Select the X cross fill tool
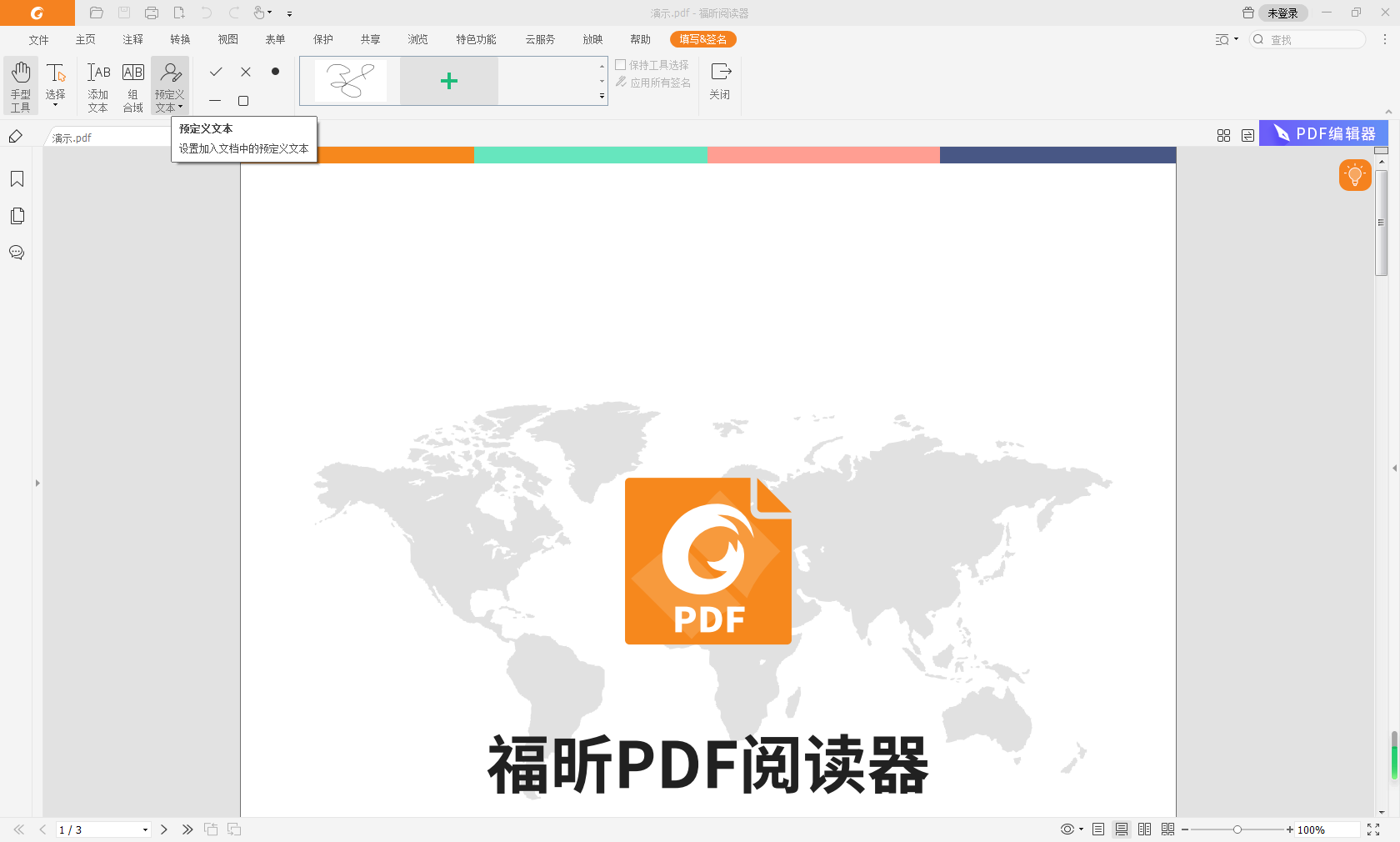Image resolution: width=1400 pixels, height=842 pixels. click(x=245, y=72)
